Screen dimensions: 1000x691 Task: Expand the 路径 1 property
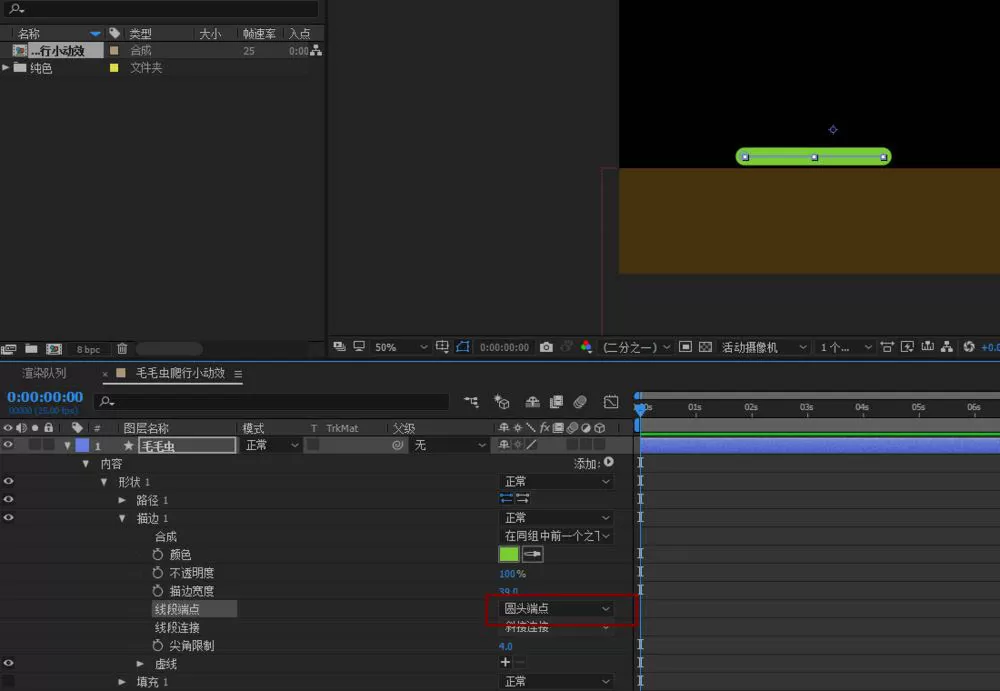pos(122,500)
